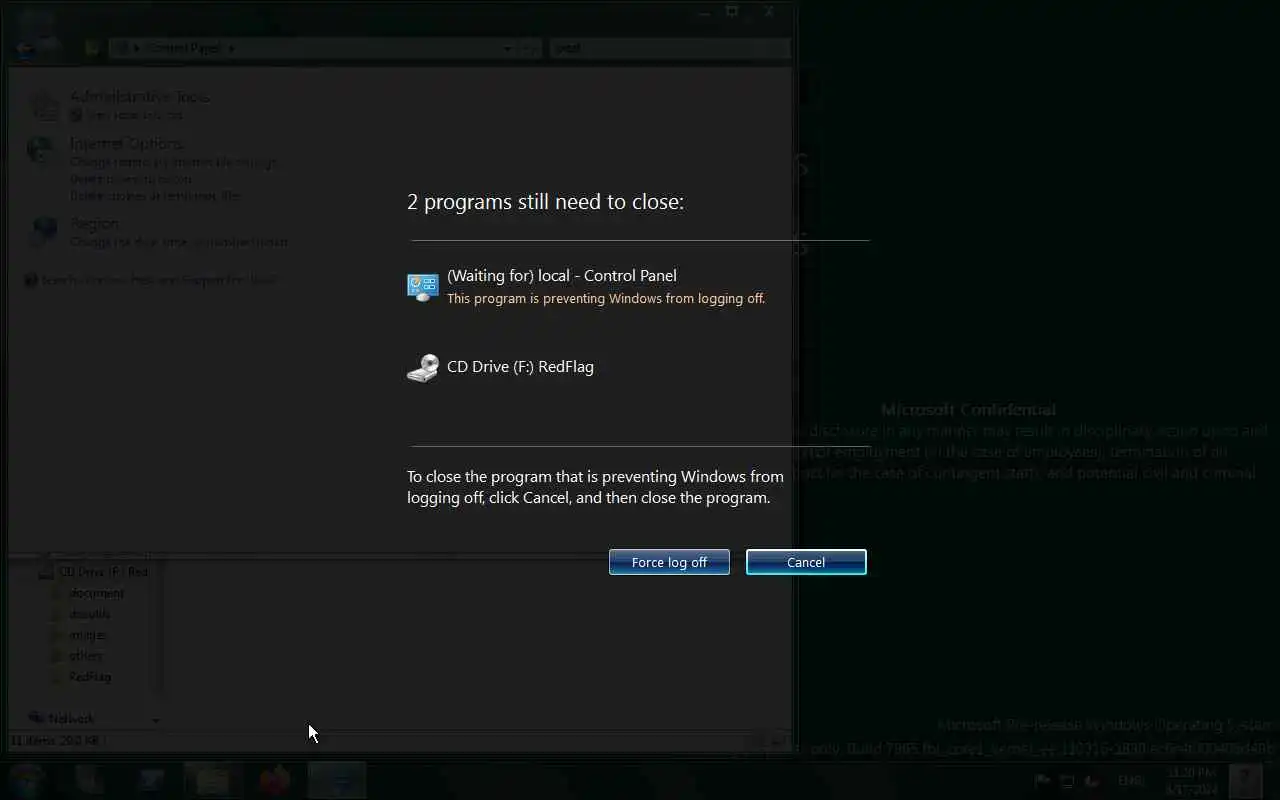
Task: Click the Force log off button
Action: (x=669, y=562)
